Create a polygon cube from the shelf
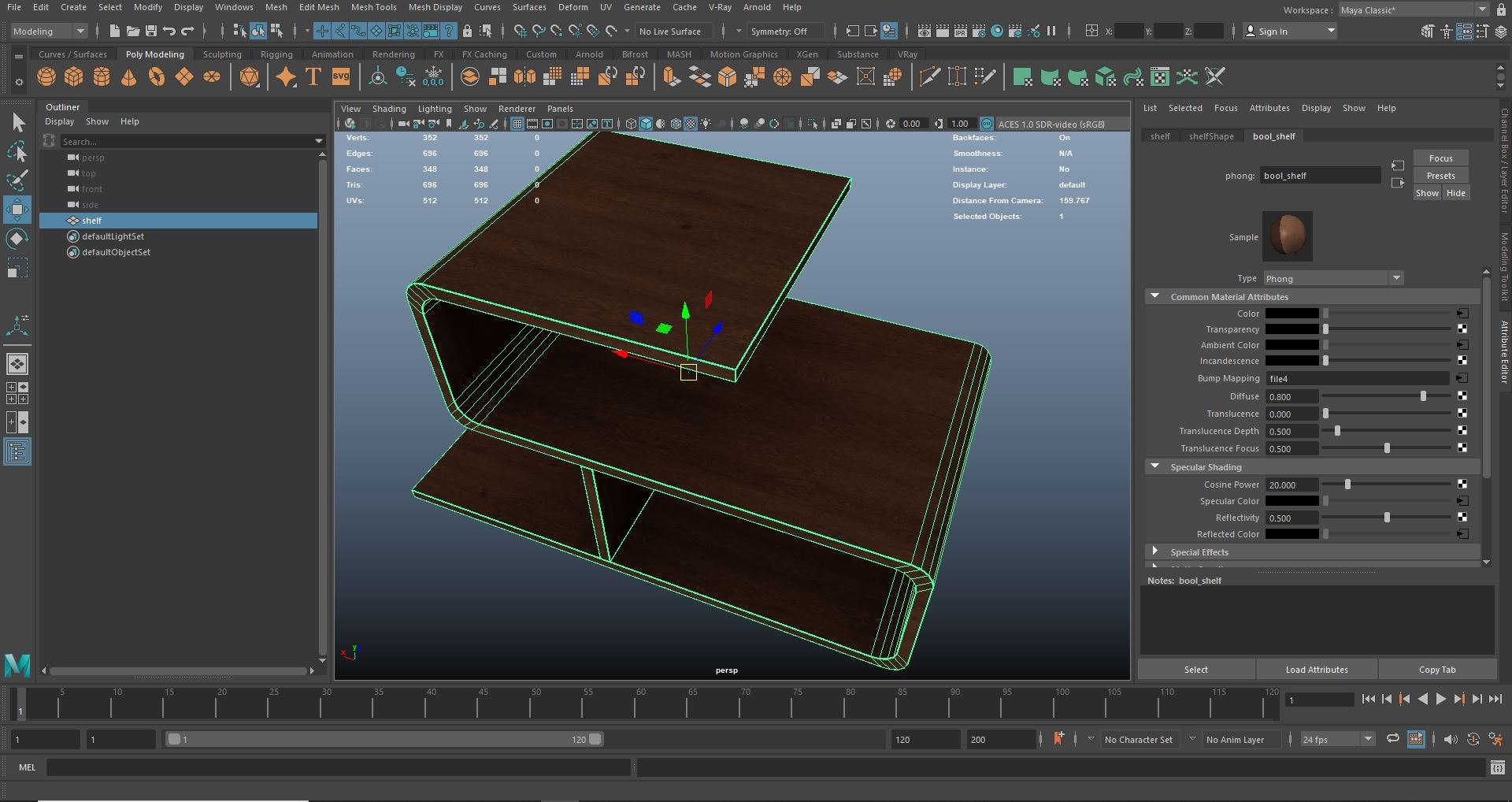The height and width of the screenshot is (802, 1512). click(74, 76)
